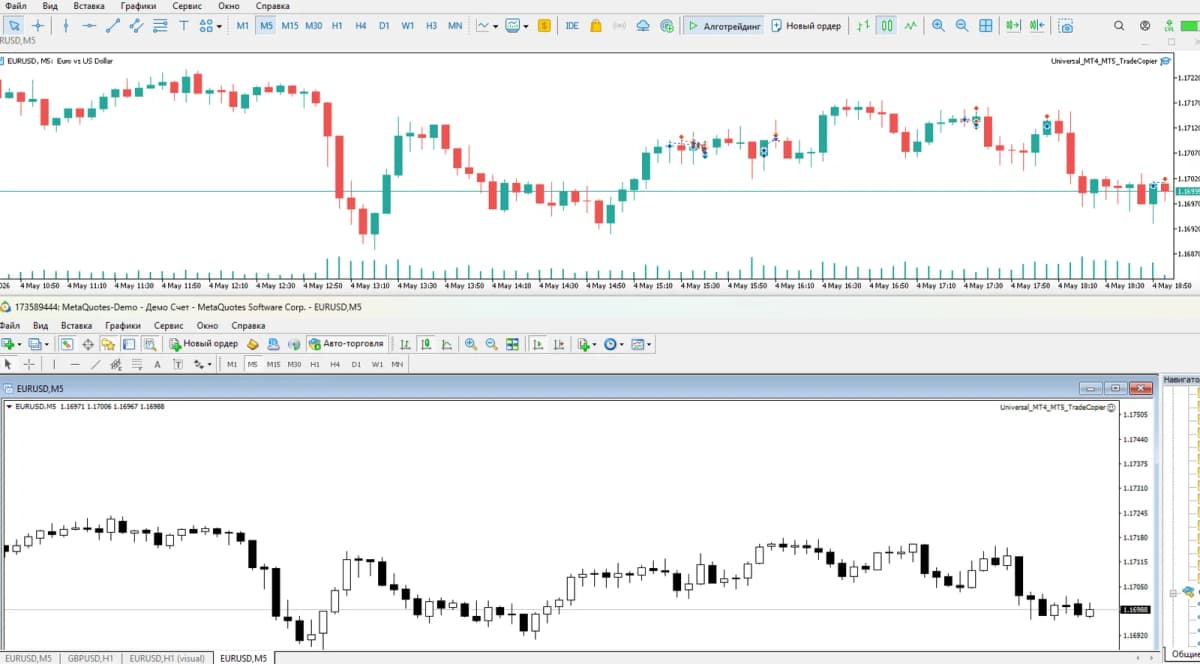
Task: Select the cursor tool in MT5 toolbar
Action: (x=14, y=25)
